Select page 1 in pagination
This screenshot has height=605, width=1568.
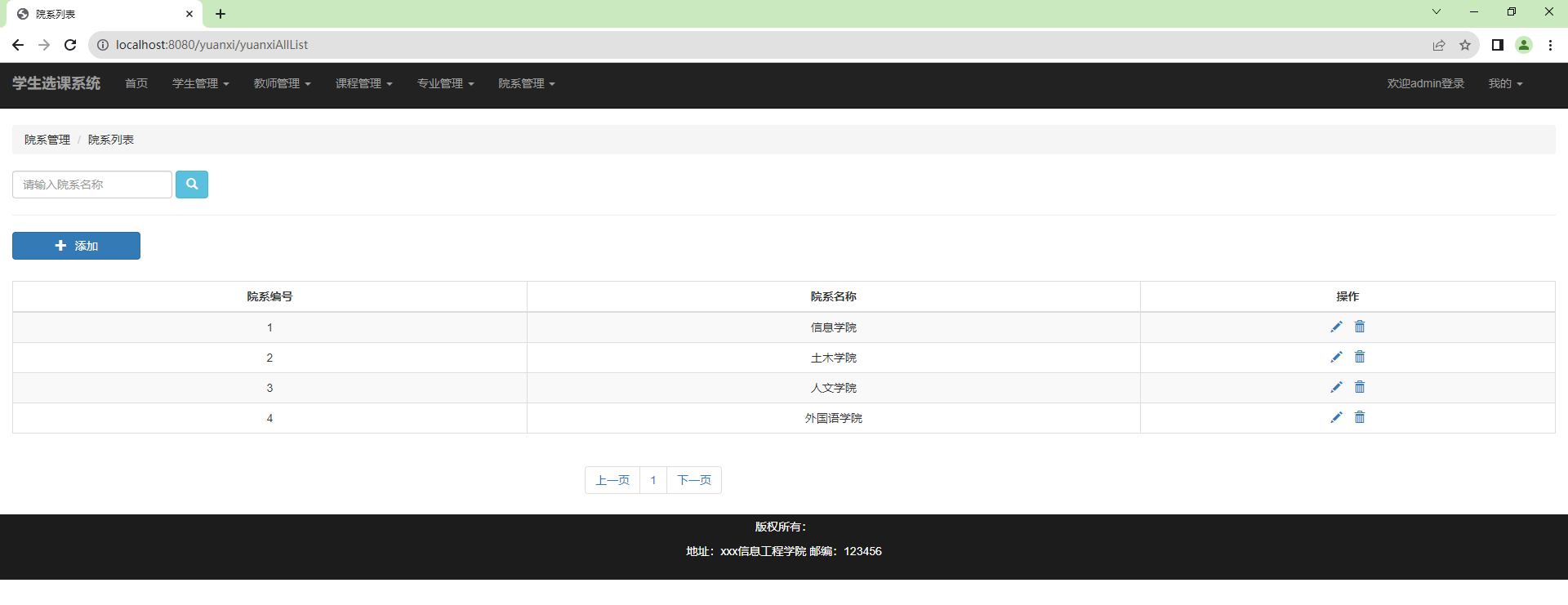[653, 480]
